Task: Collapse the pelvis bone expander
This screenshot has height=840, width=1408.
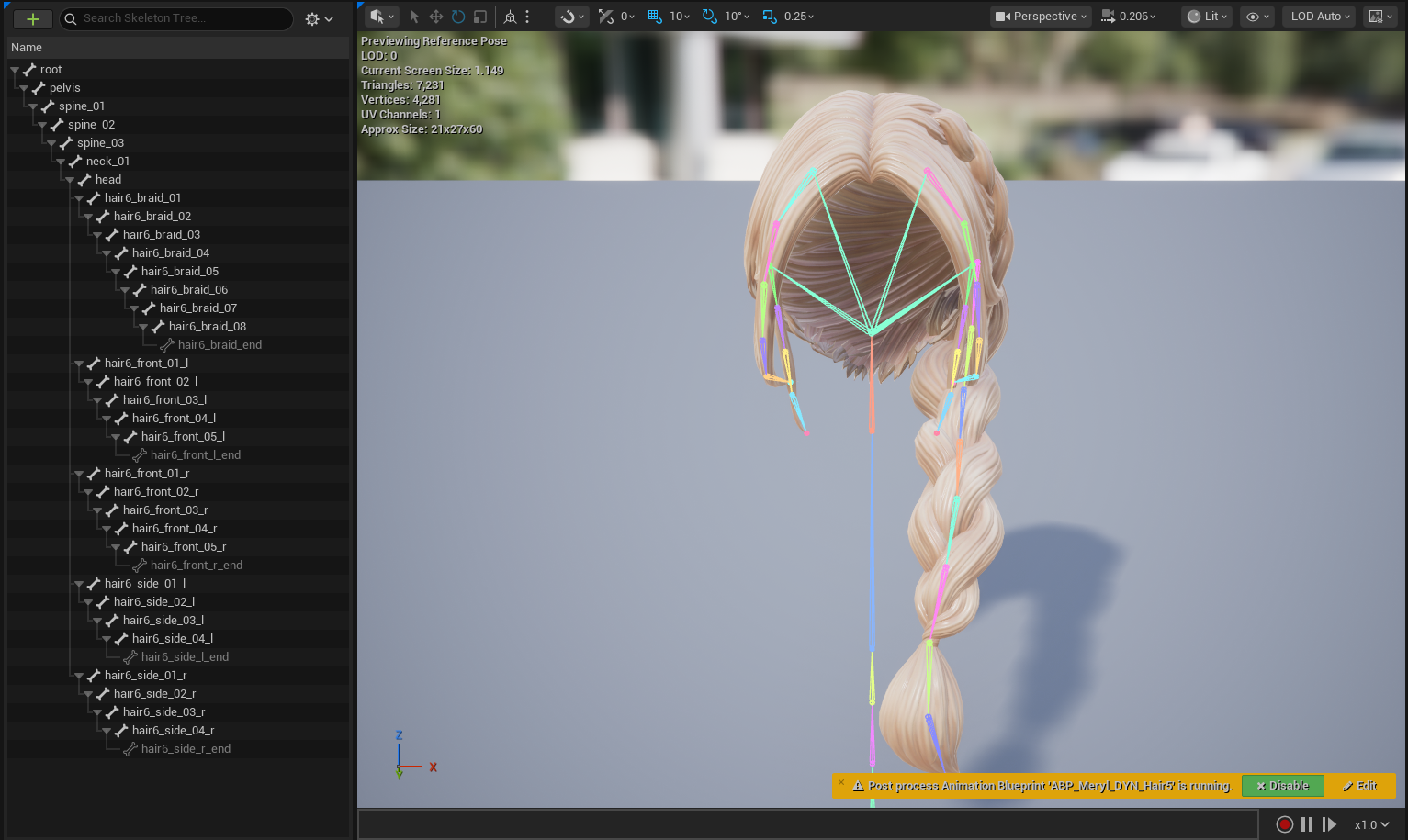Action: [x=24, y=88]
